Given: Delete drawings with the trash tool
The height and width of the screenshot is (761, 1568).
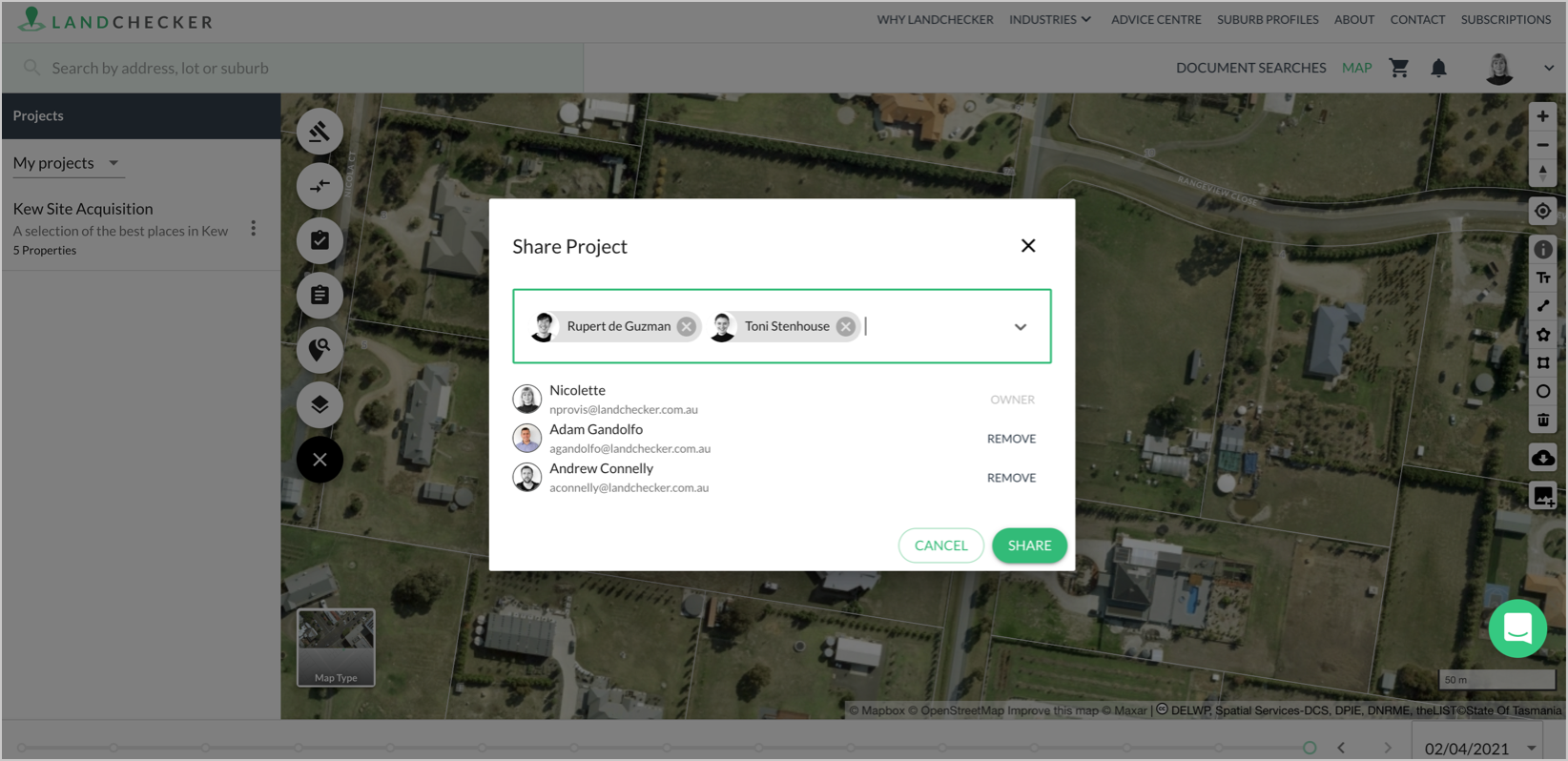Looking at the screenshot, I should (x=1542, y=421).
